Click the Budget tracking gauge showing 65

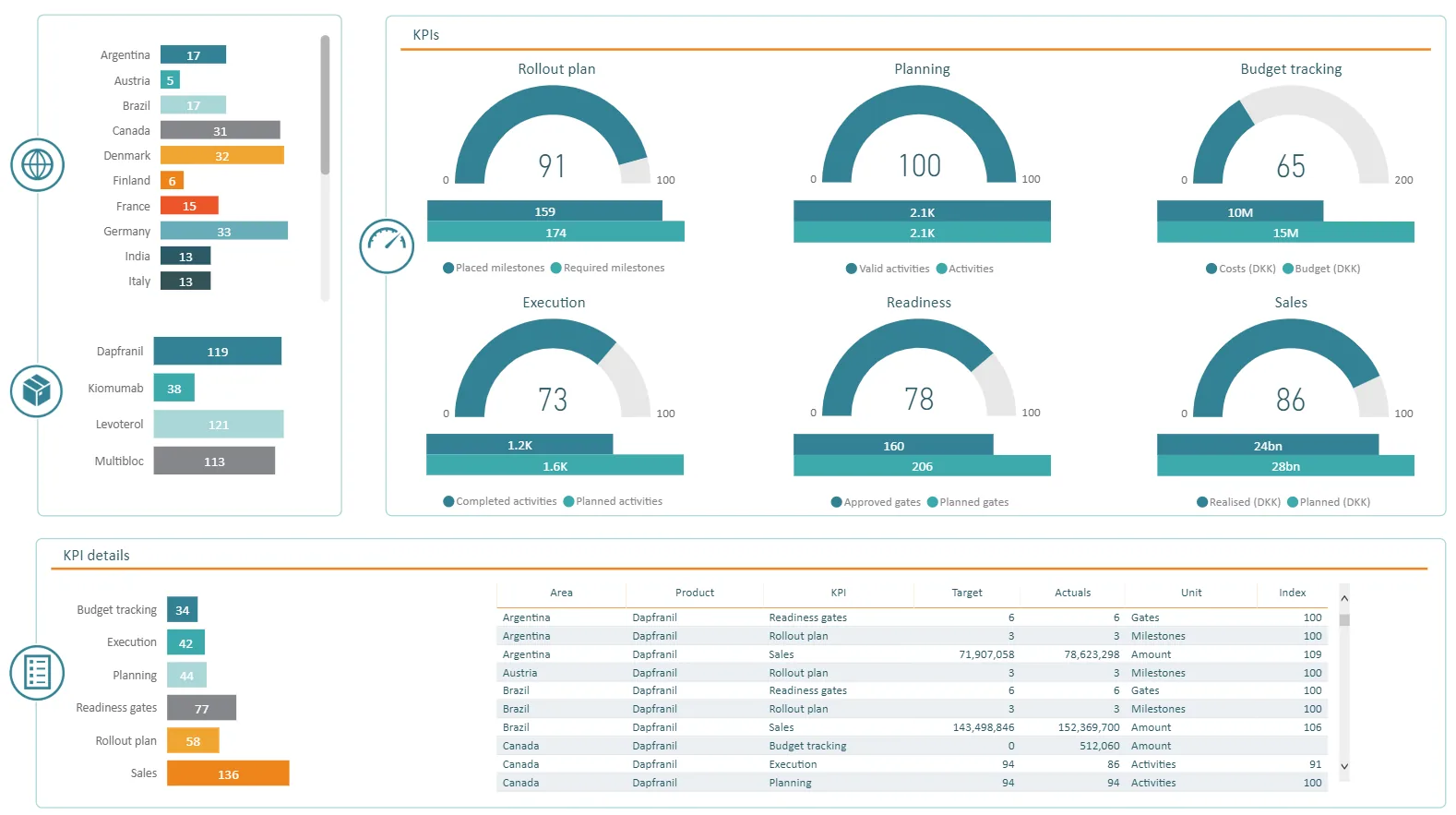click(x=1291, y=136)
